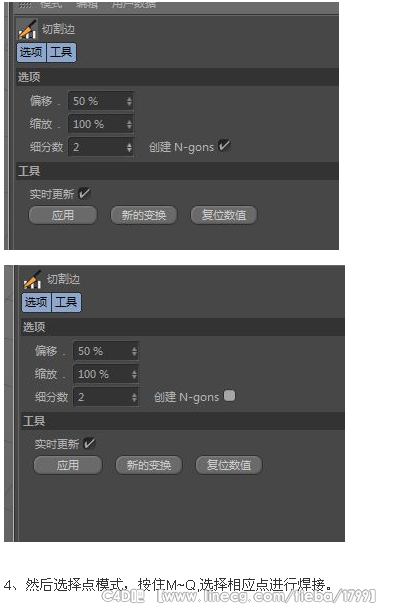Click the 缩放 100 % field in lower panel
Image resolution: width=402 pixels, height=613 pixels.
[106, 374]
